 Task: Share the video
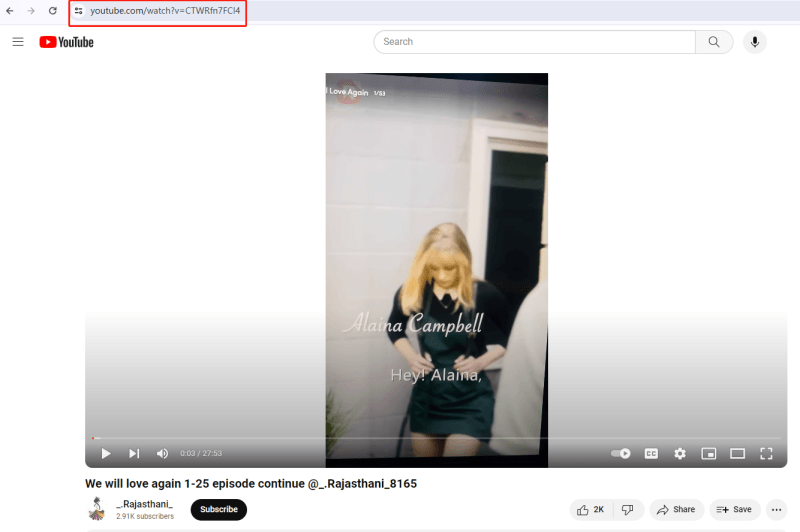point(677,510)
